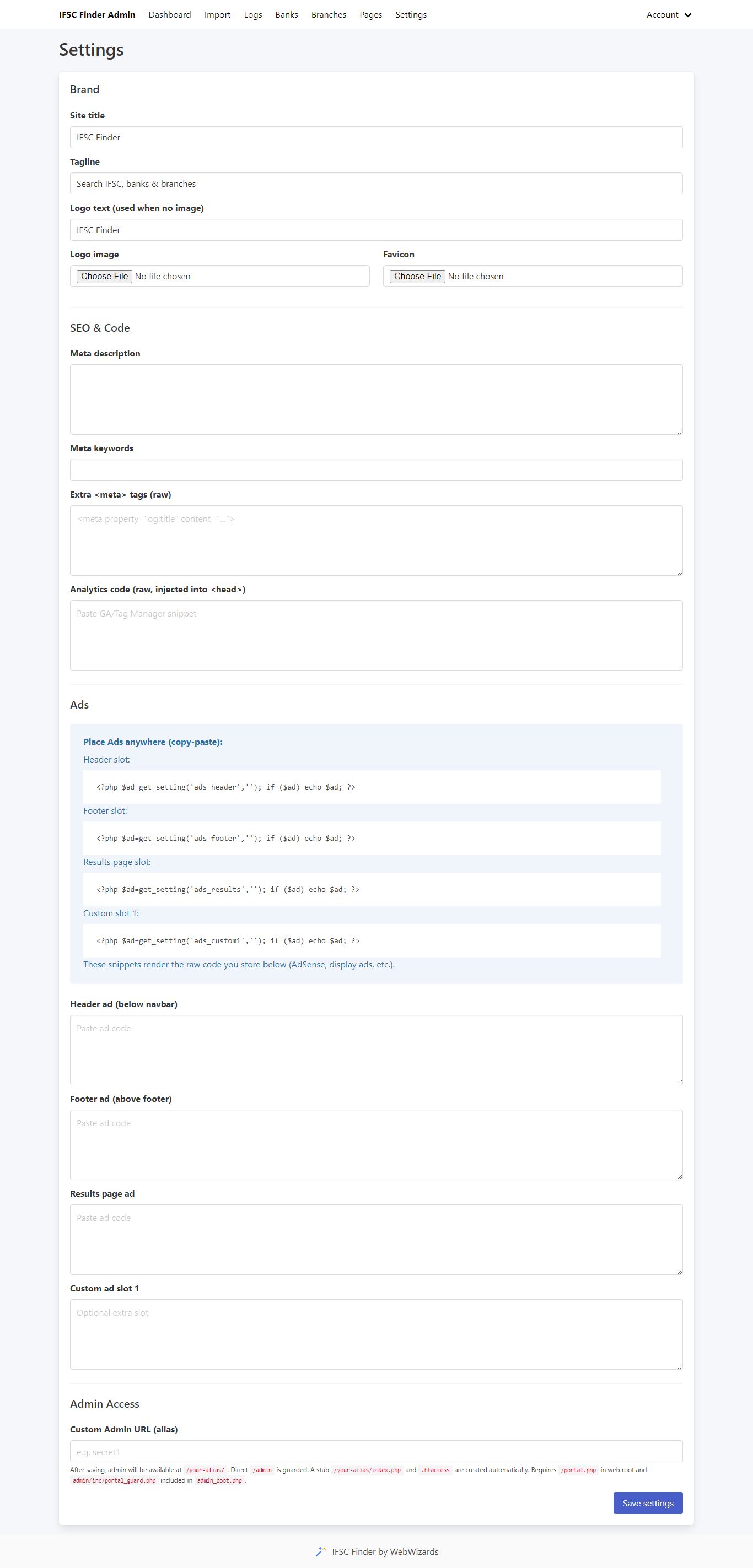Image resolution: width=753 pixels, height=1568 pixels.
Task: Go to the Import page
Action: pos(218,15)
